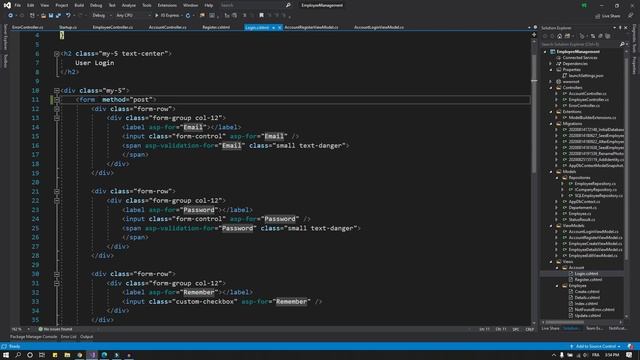The width and height of the screenshot is (640, 360).
Task: Click the search magnifier icon in title bar
Action: (x=288, y=5)
